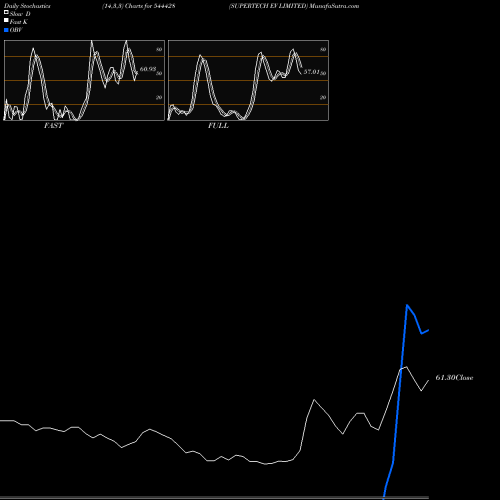Click the FAST stochastic chart panel
Image resolution: width=500 pixels, height=500 pixels.
(84, 80)
